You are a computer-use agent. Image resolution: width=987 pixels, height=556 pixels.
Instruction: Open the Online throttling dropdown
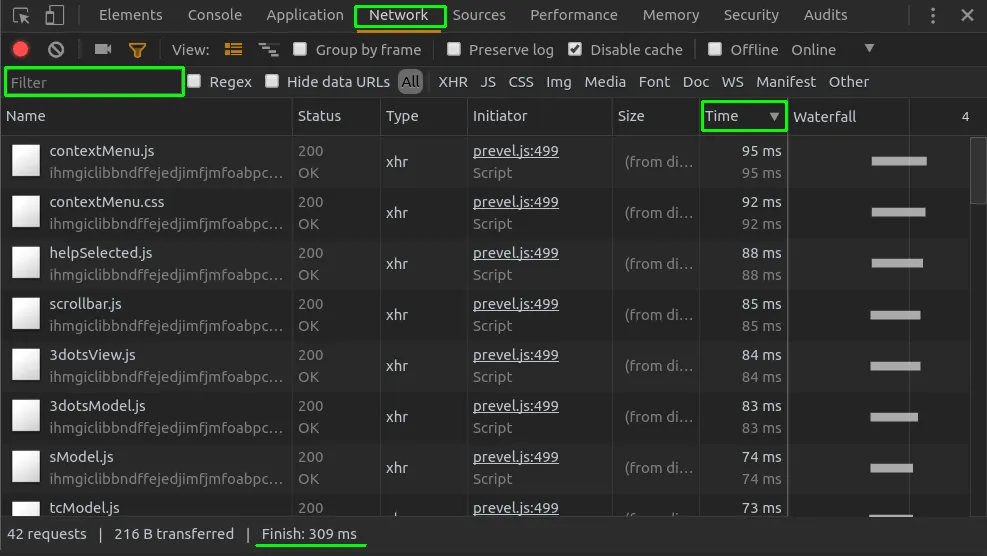(x=832, y=50)
